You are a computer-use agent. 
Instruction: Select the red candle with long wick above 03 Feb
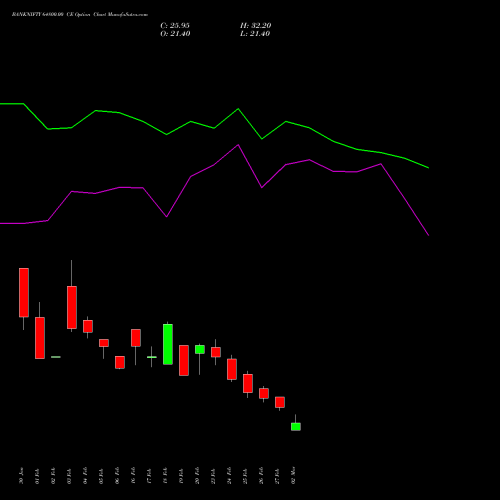pos(72,307)
